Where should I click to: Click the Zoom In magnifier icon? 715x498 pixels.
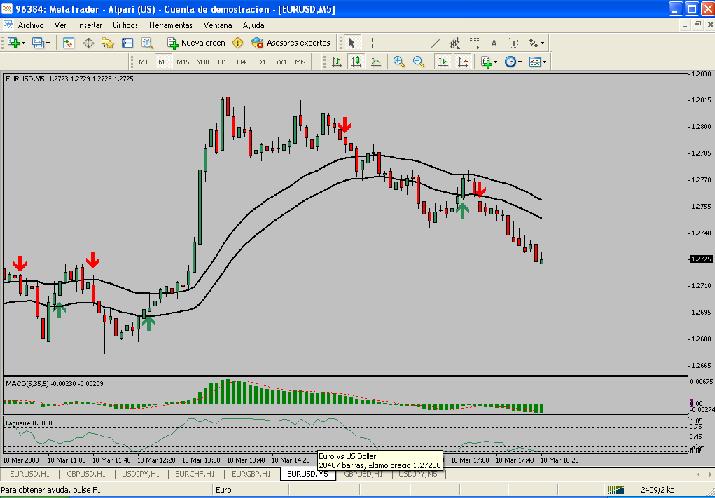click(x=399, y=62)
